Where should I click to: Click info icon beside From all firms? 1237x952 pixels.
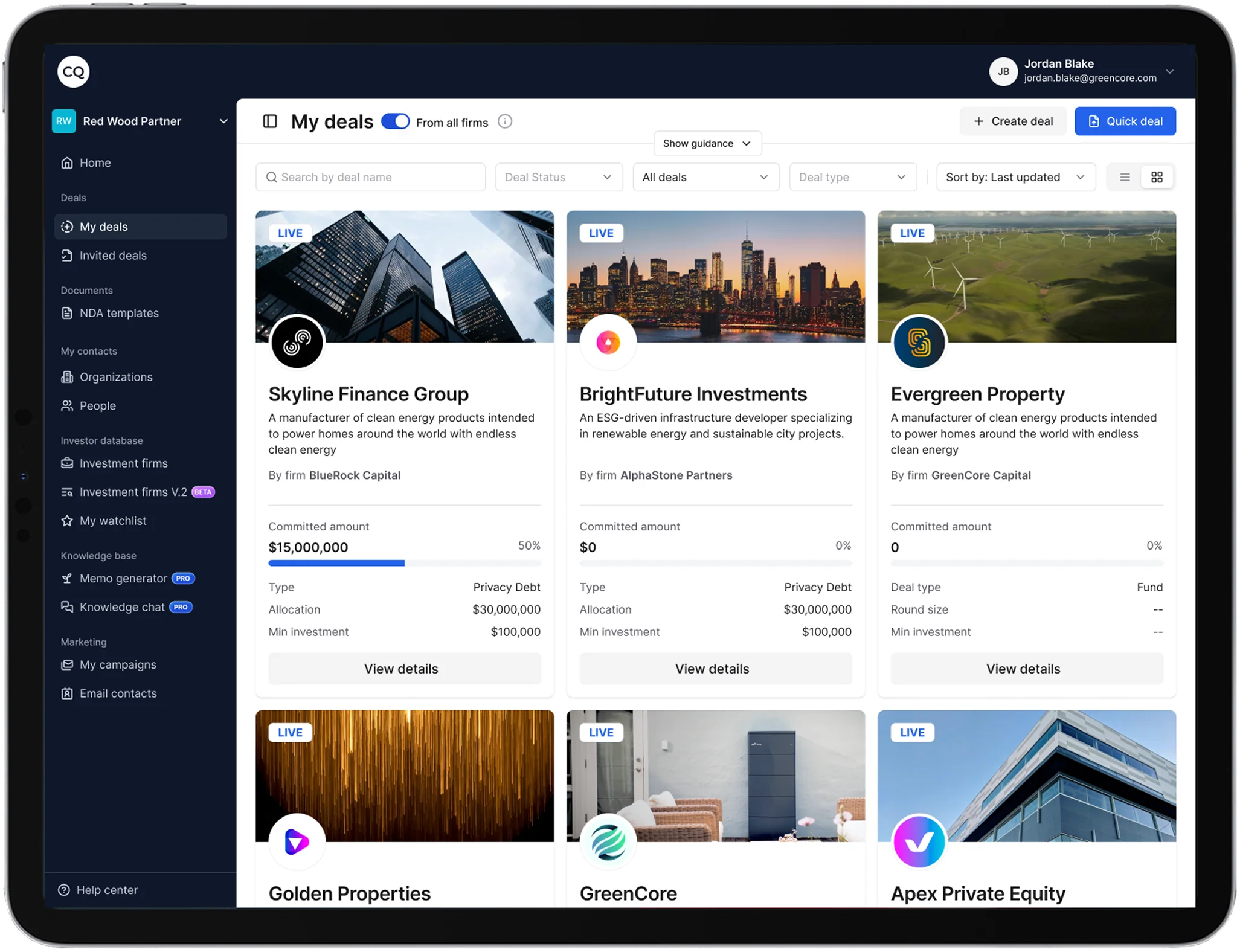[x=505, y=121]
